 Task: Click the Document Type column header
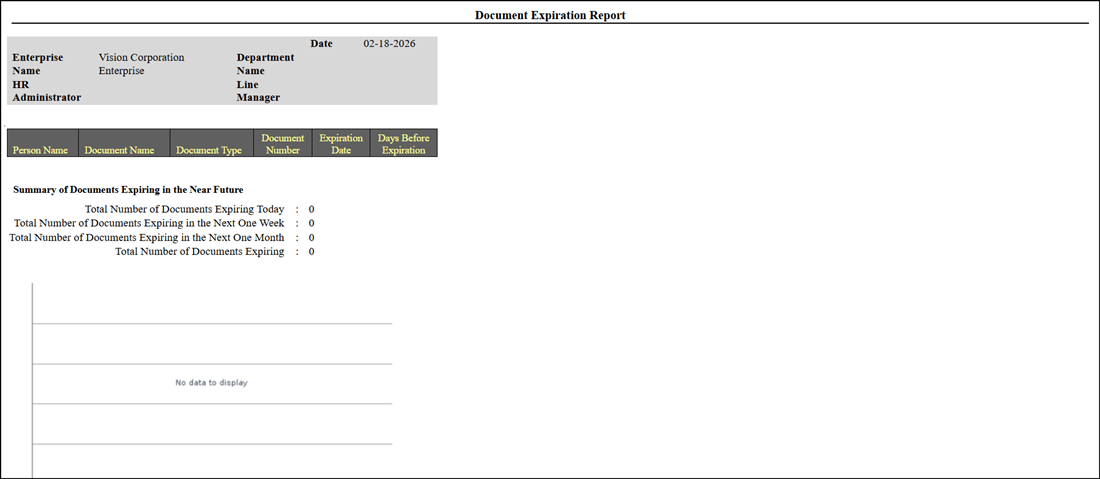pos(212,142)
